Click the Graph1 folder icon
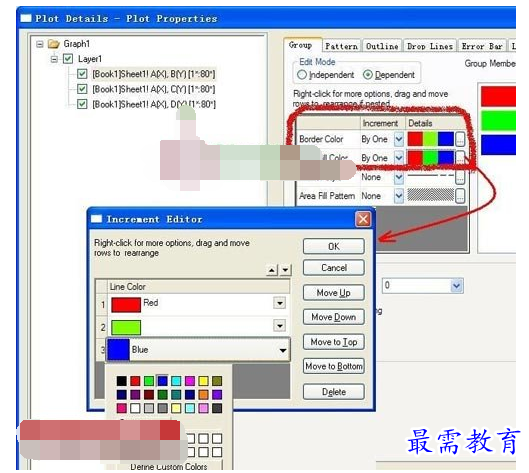Image resolution: width=529 pixels, height=473 pixels. (54, 44)
